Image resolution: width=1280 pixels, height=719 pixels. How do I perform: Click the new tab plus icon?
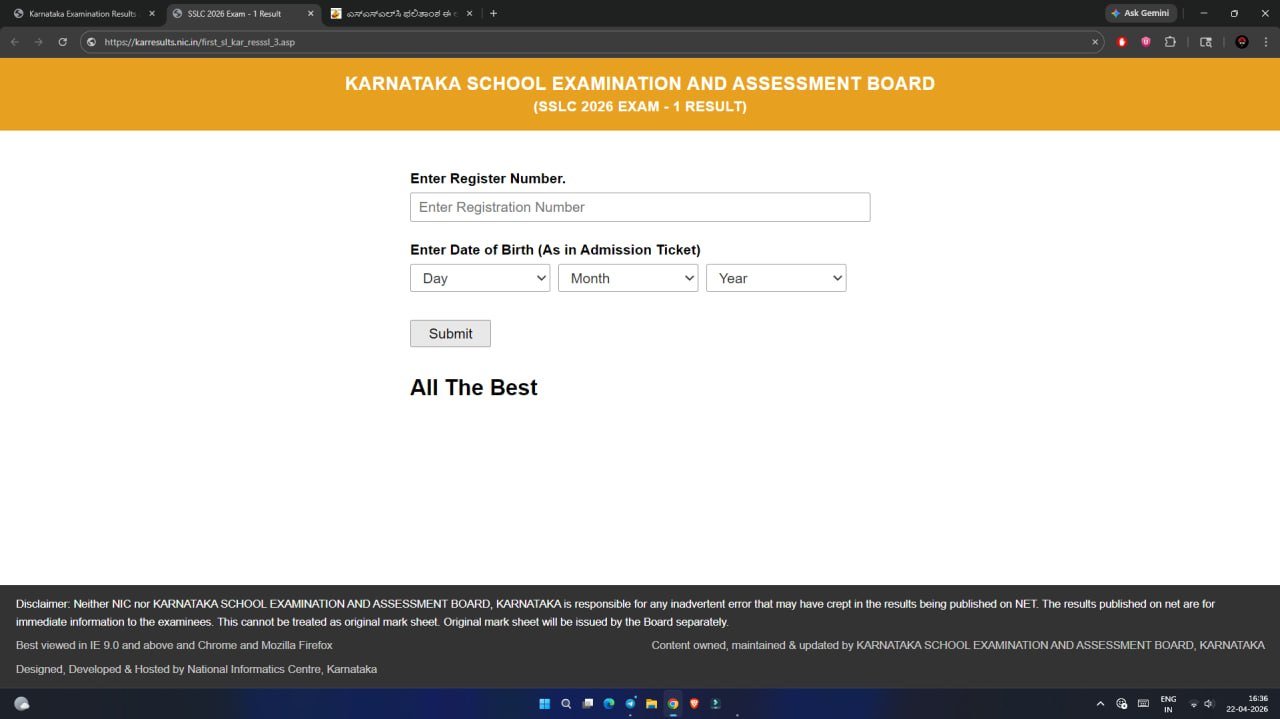493,14
